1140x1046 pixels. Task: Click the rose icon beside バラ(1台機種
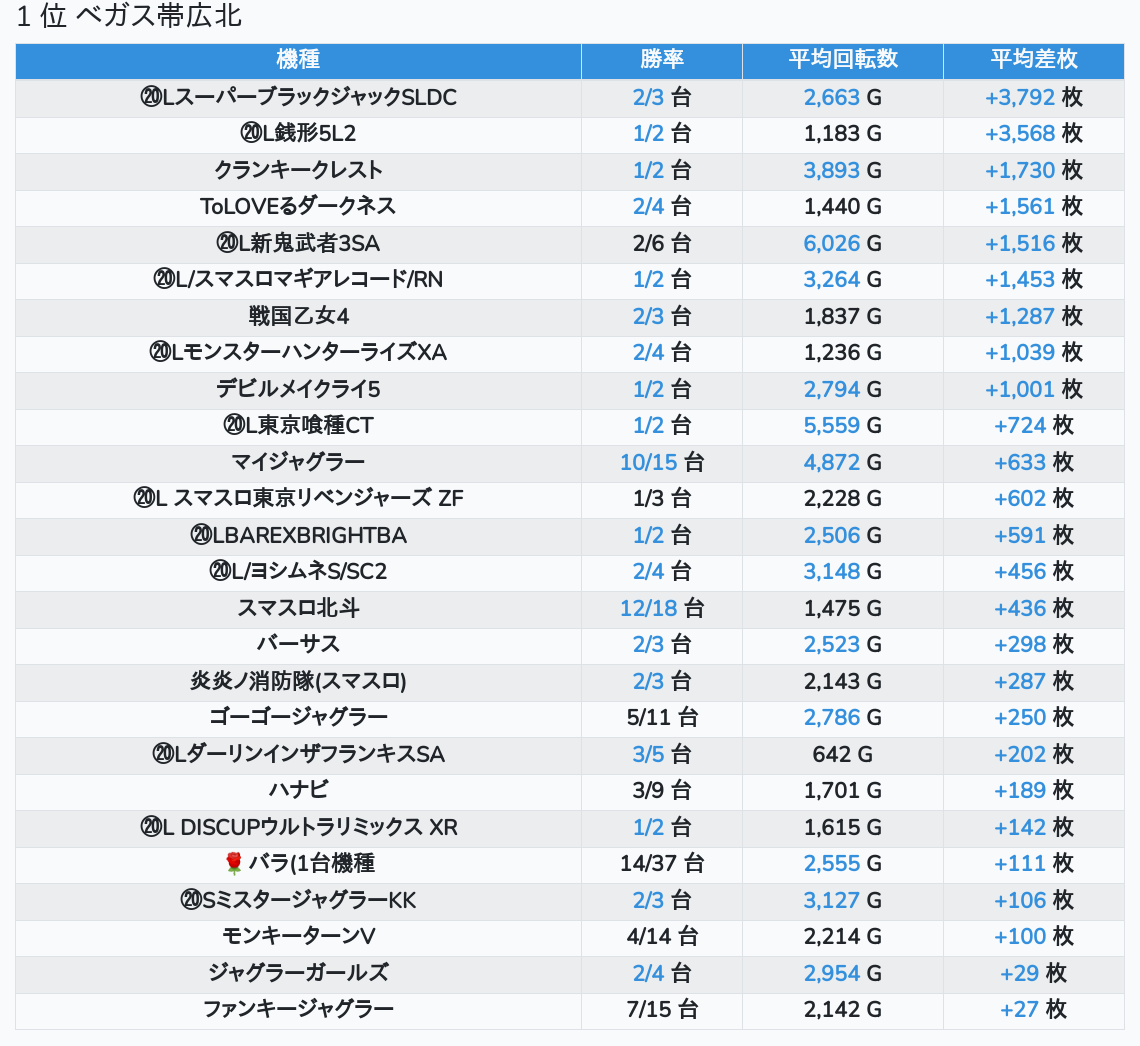(x=234, y=863)
